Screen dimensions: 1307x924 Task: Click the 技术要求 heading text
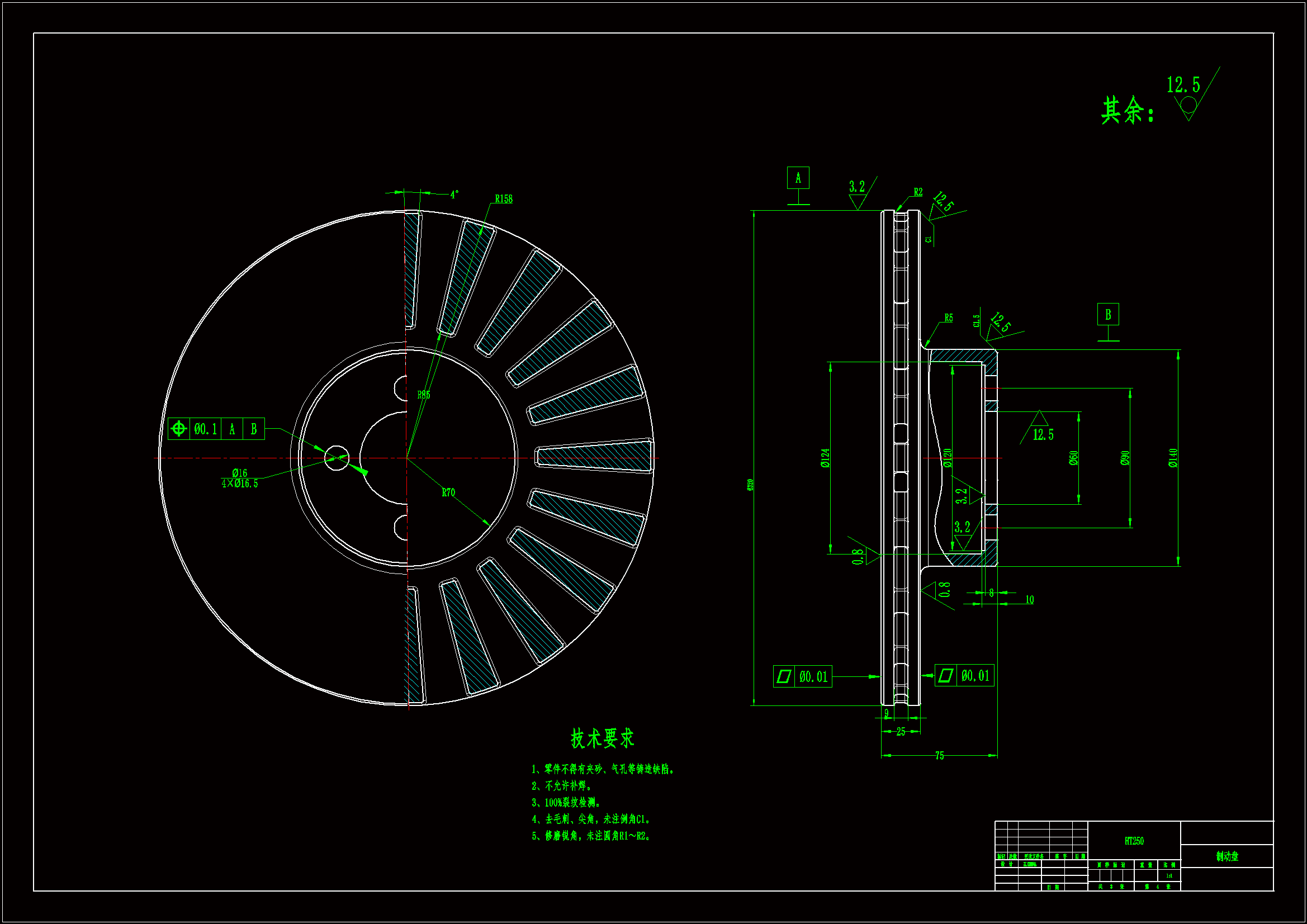[602, 738]
